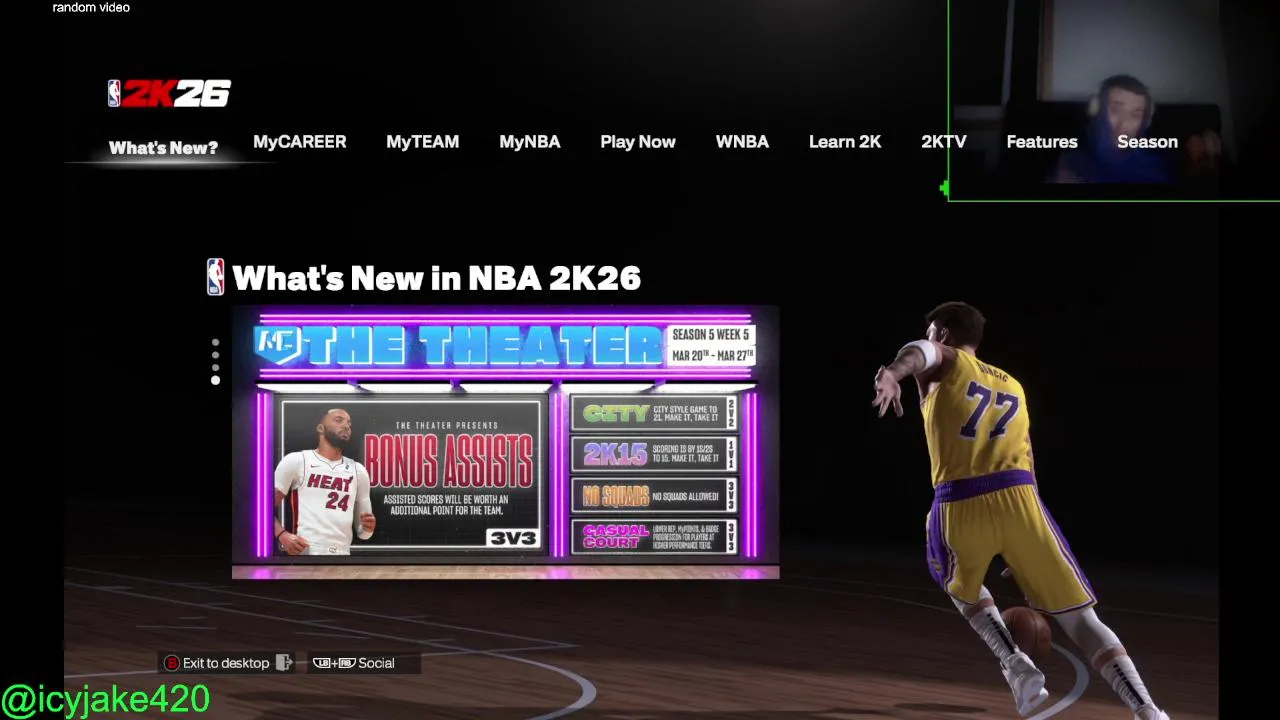Screen dimensions: 1280x720
Task: Select the bottom highlighted carousel page dot
Action: point(215,380)
